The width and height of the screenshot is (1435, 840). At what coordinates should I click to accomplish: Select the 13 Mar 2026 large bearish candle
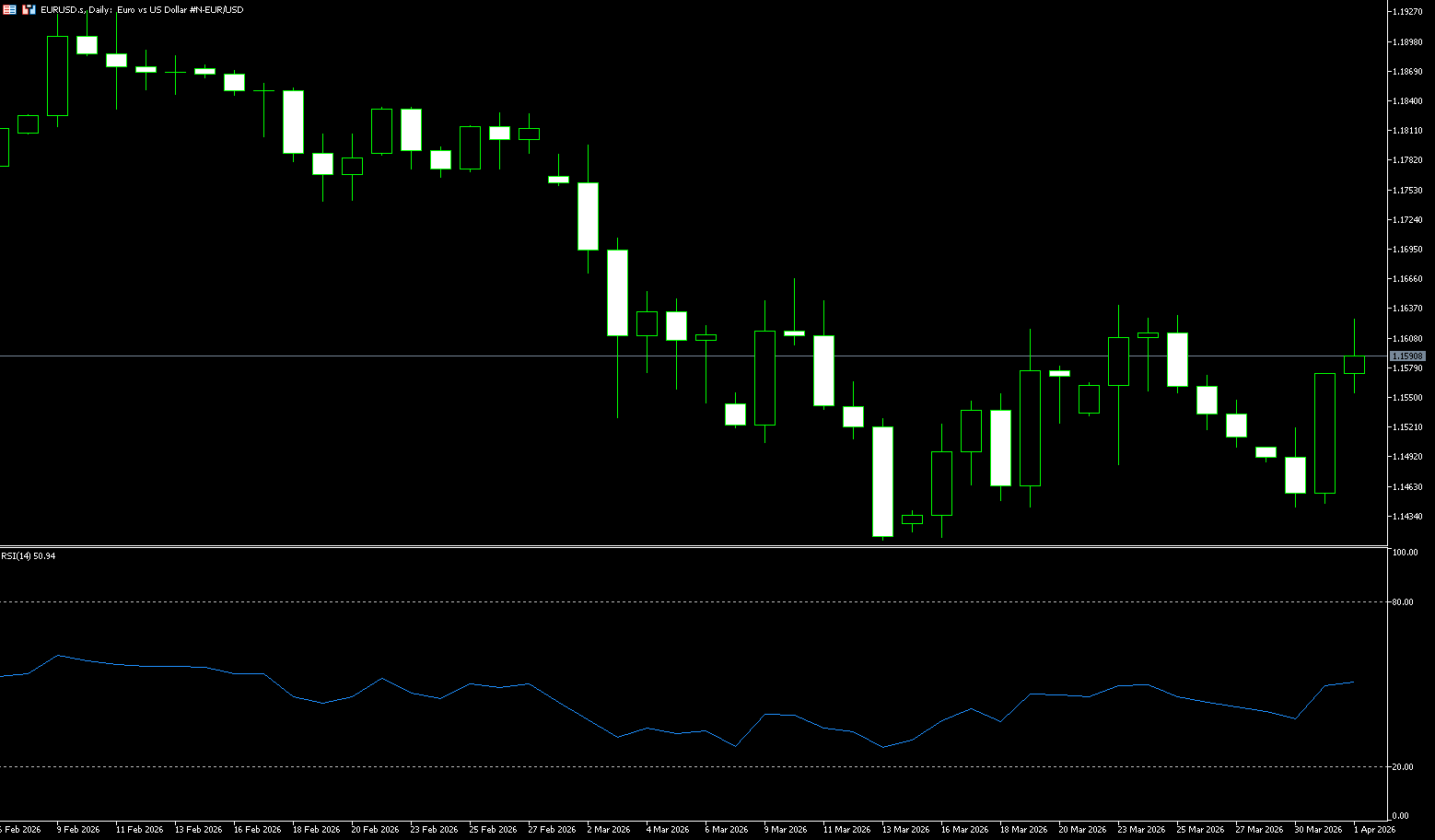(x=882, y=481)
